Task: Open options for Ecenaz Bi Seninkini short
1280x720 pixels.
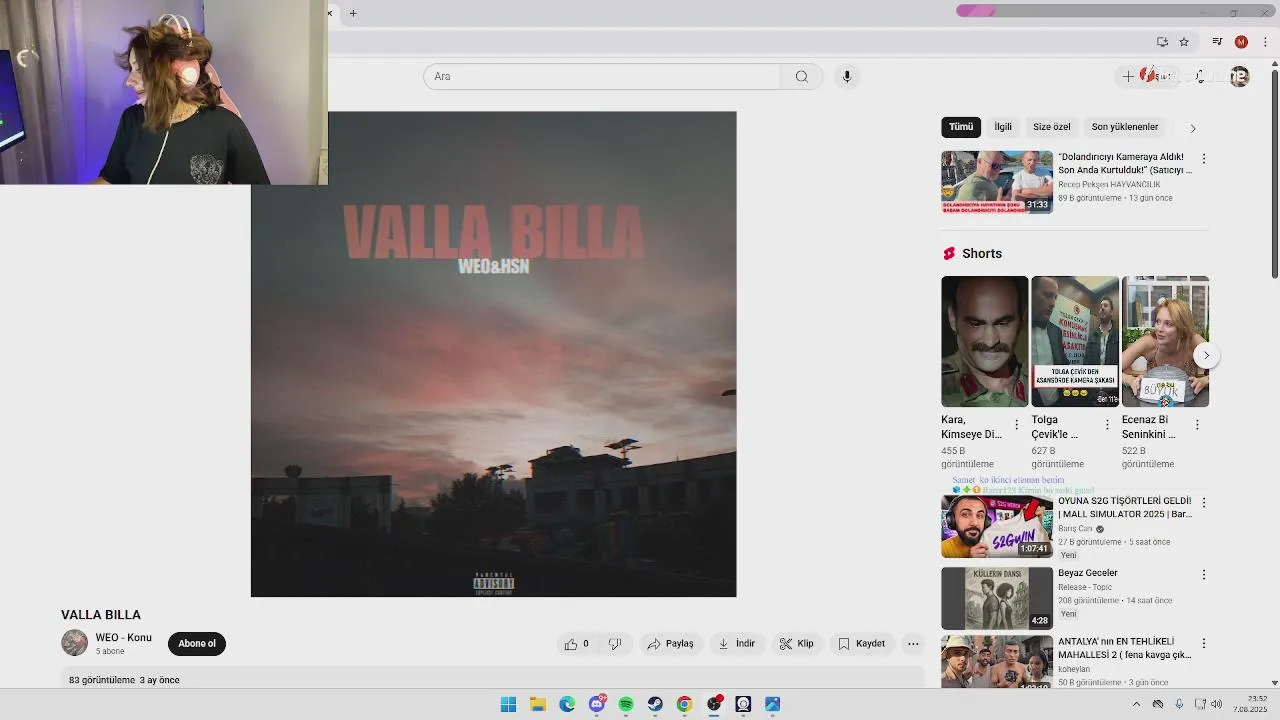Action: [1197, 425]
